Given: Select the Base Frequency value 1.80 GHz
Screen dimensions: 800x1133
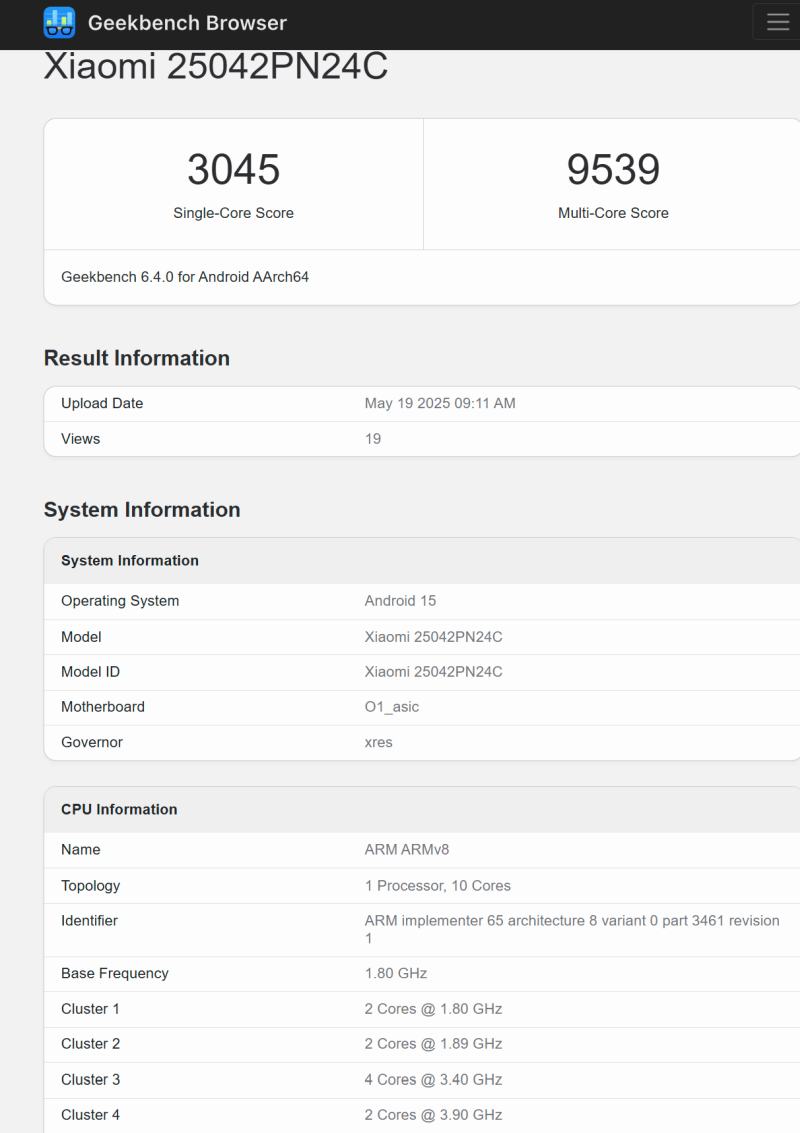Looking at the screenshot, I should [396, 973].
